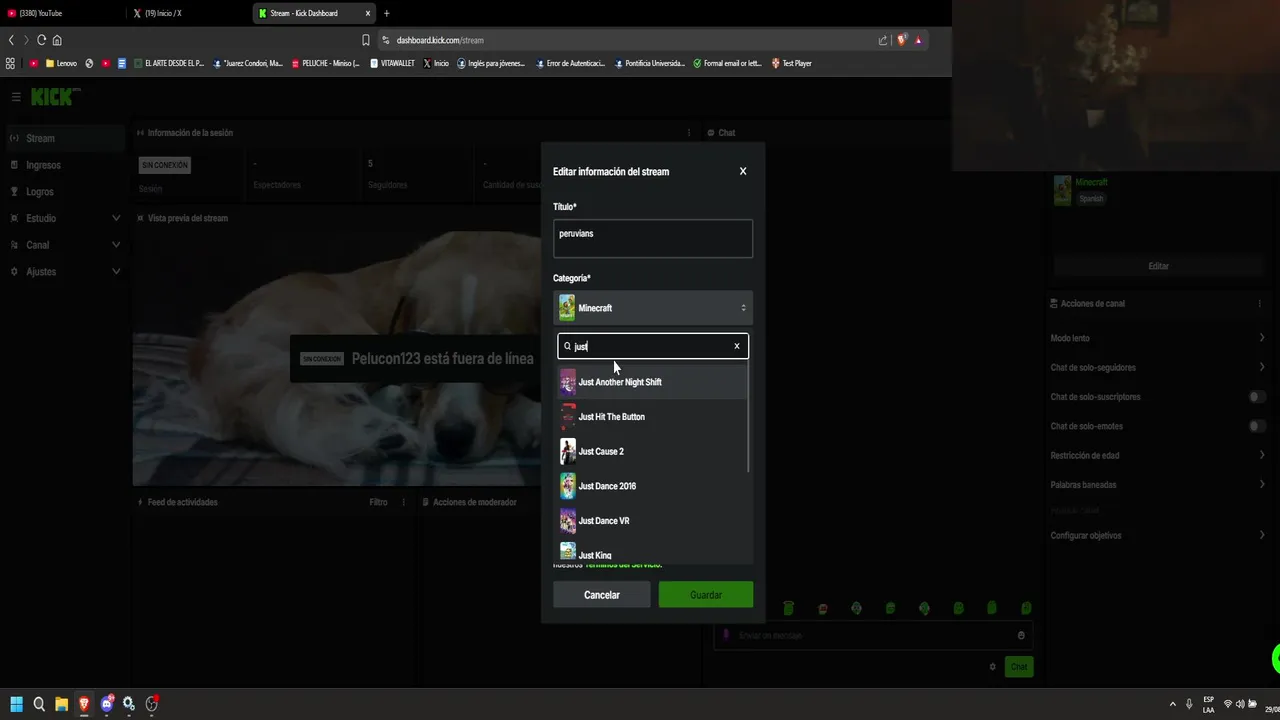Viewport: 1280px width, 720px height.
Task: Open Palabras baneadas settings
Action: [1158, 485]
